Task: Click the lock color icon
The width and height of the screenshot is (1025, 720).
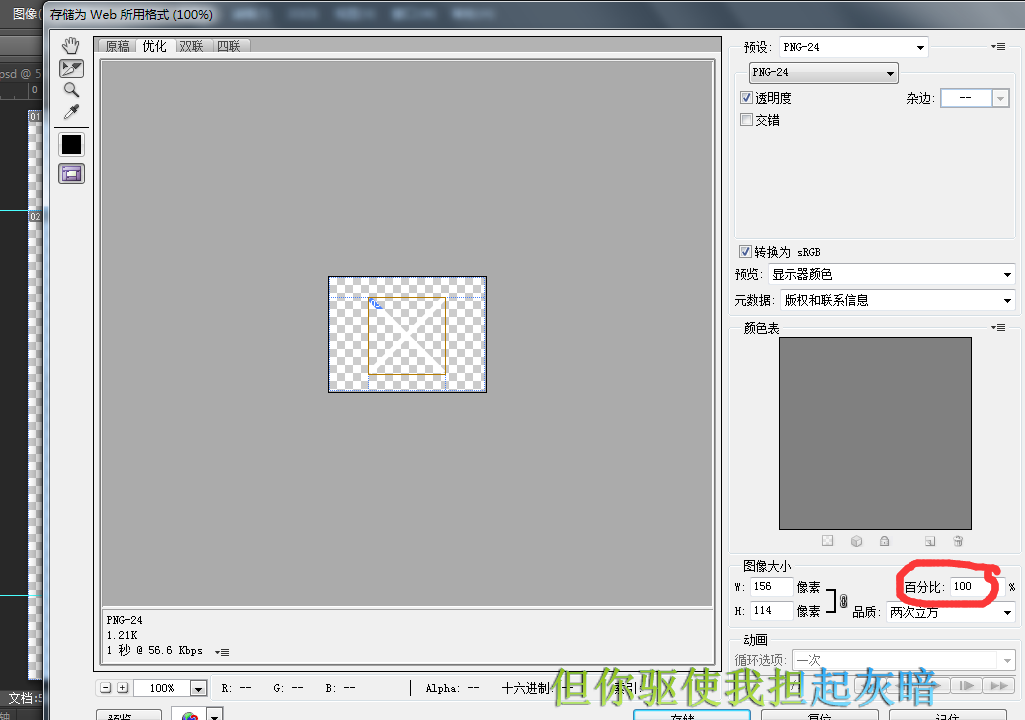Action: click(884, 541)
